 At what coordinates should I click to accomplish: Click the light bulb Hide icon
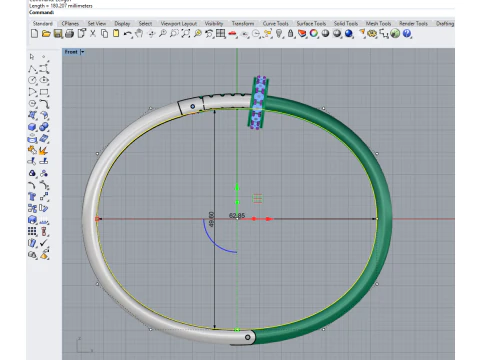pos(279,33)
